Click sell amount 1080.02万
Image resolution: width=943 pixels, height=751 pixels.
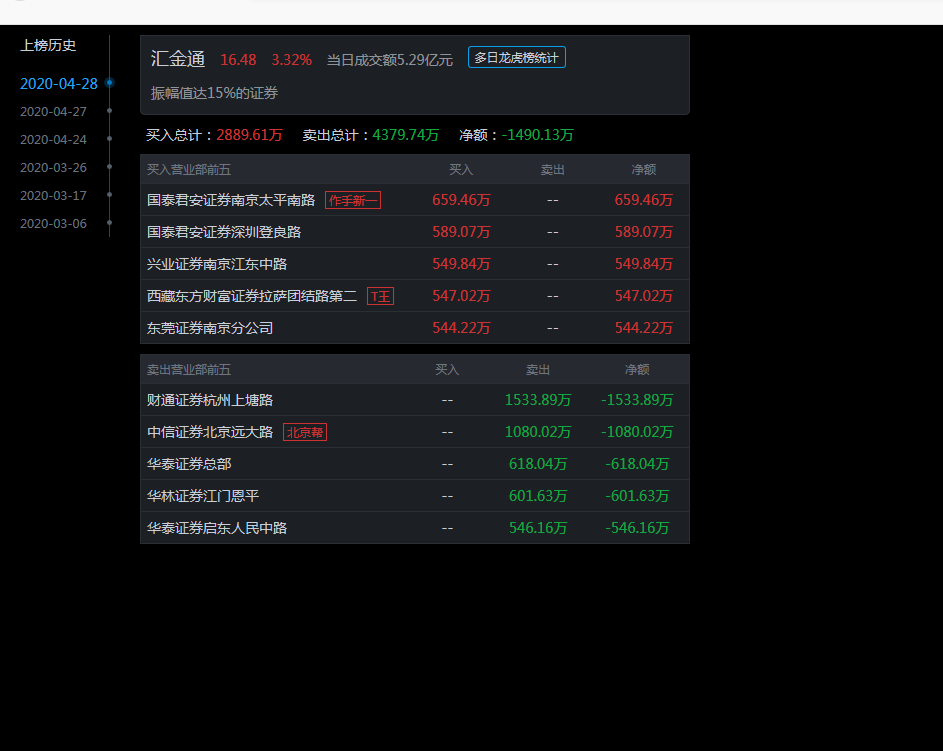point(538,432)
